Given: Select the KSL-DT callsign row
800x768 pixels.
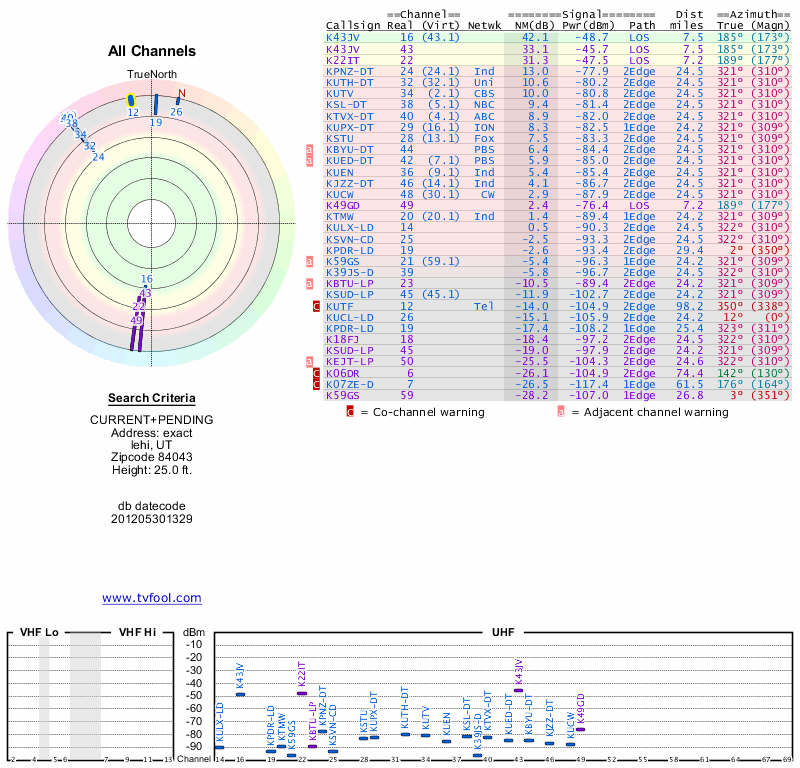Looking at the screenshot, I should [346, 104].
